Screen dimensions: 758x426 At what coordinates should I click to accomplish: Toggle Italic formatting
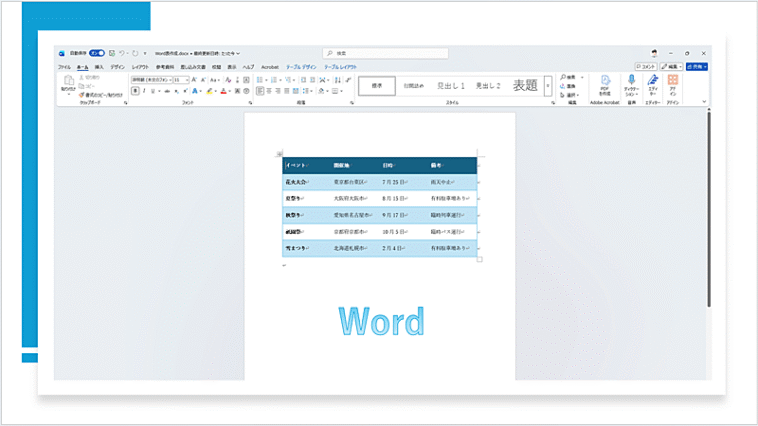[x=144, y=91]
